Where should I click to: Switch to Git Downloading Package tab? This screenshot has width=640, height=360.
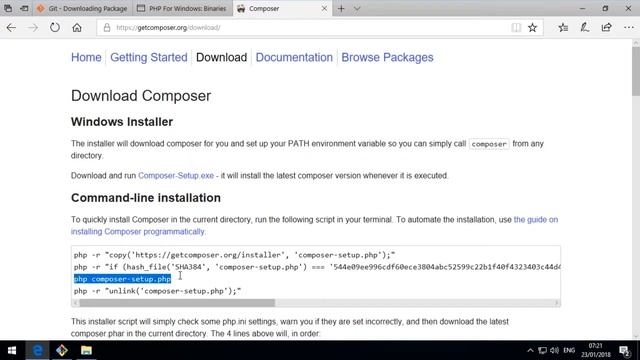click(81, 9)
